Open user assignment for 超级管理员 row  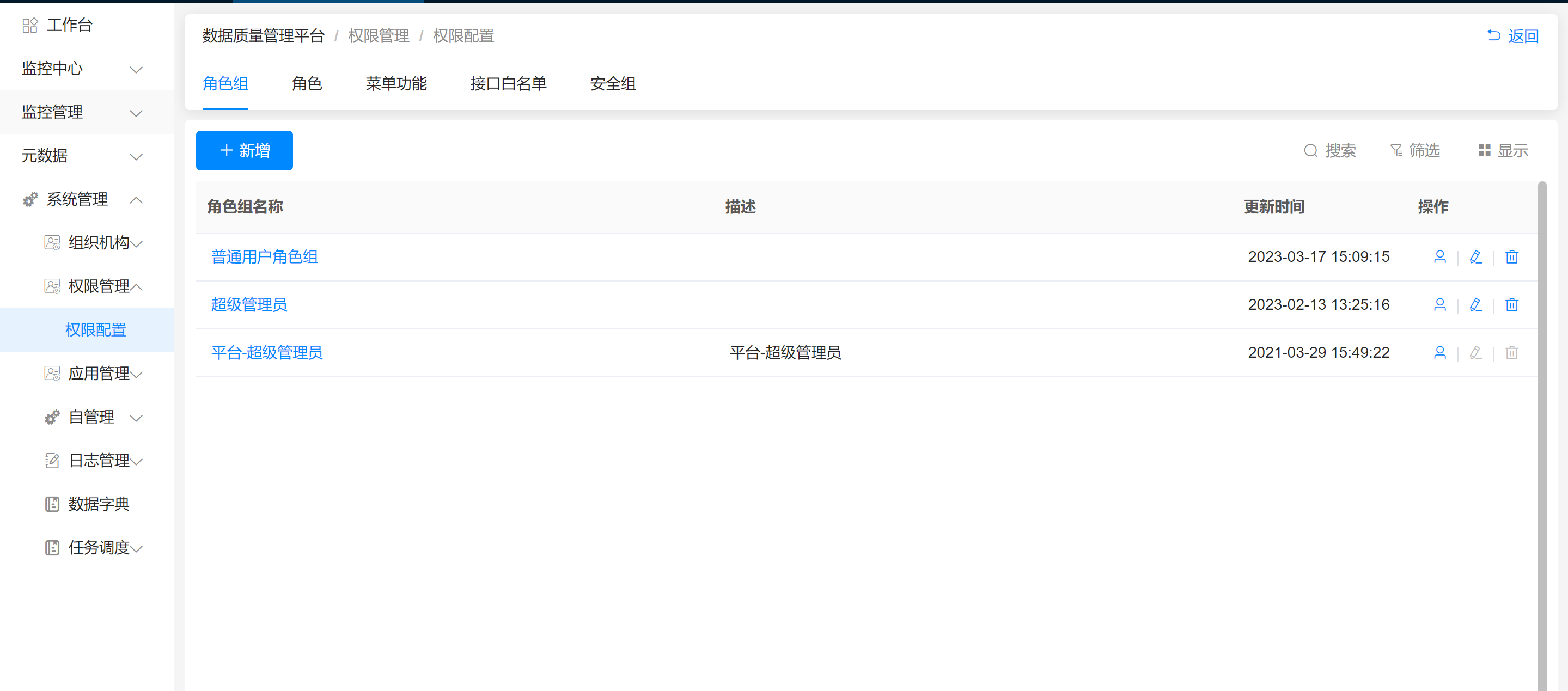click(x=1439, y=304)
